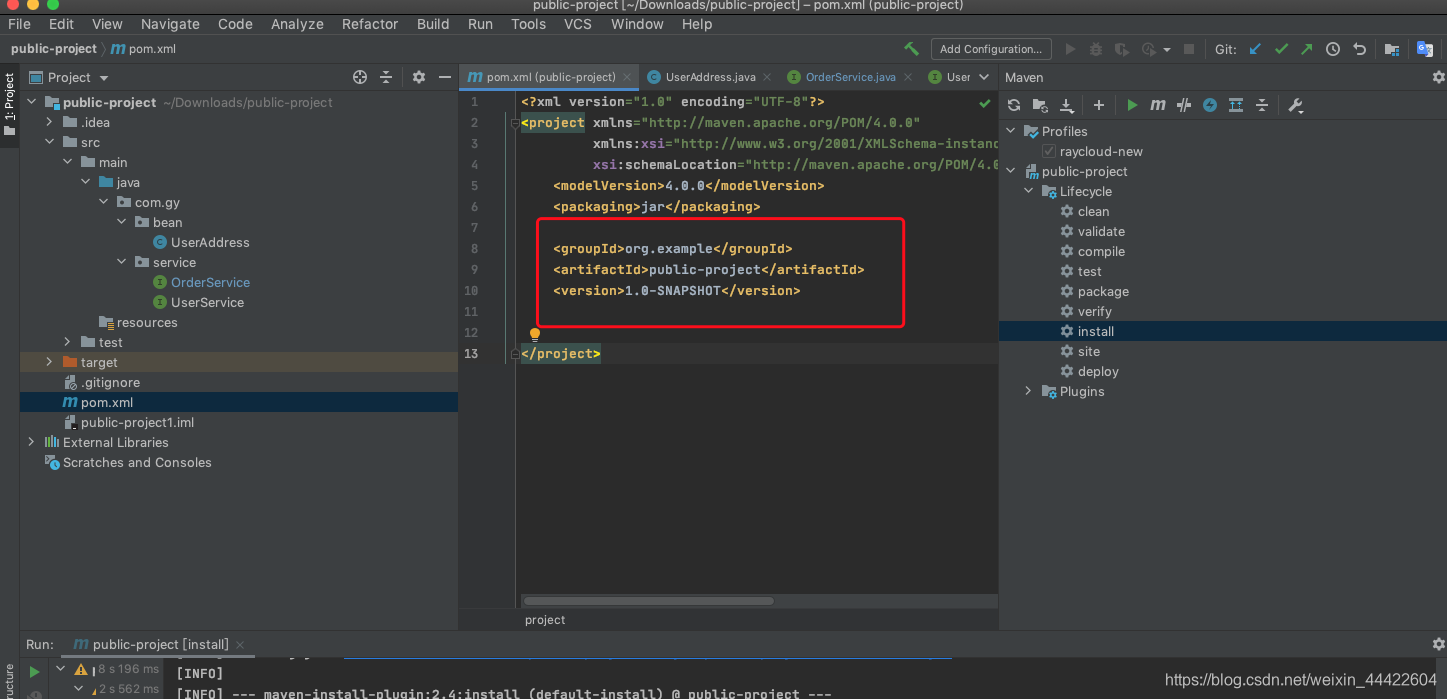Collapse the Lifecycle node in Maven
The height and width of the screenshot is (699, 1447).
click(1029, 191)
